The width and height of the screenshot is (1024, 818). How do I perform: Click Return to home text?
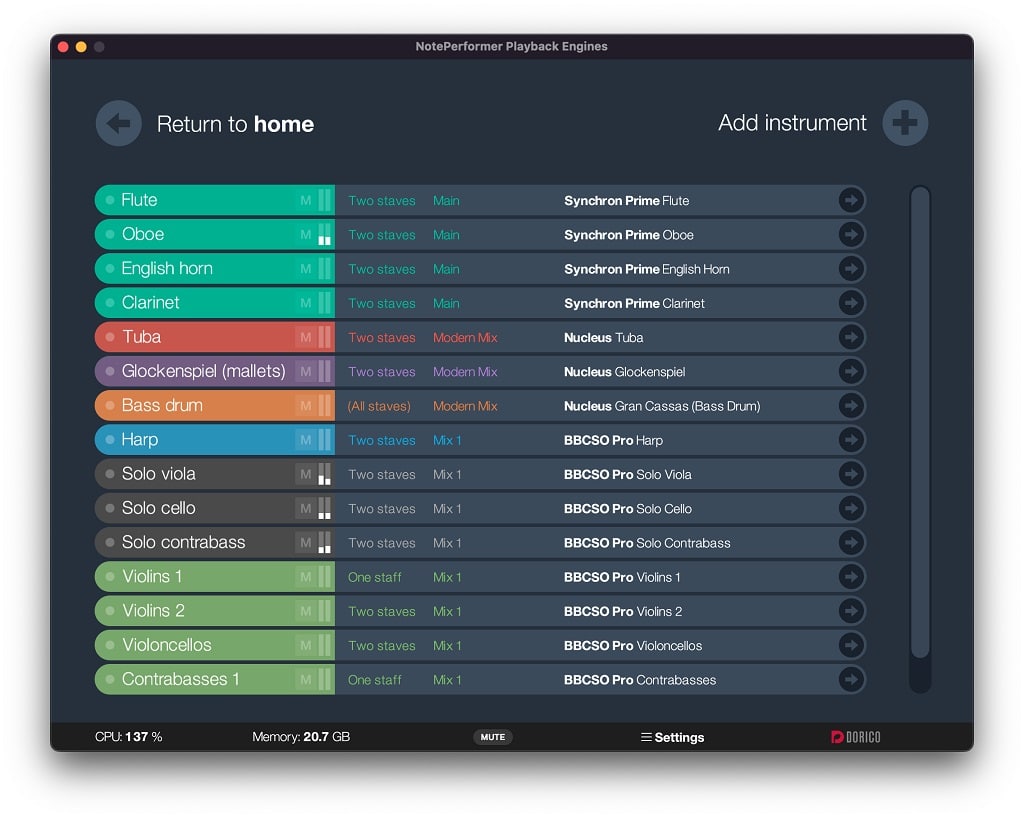(x=235, y=124)
